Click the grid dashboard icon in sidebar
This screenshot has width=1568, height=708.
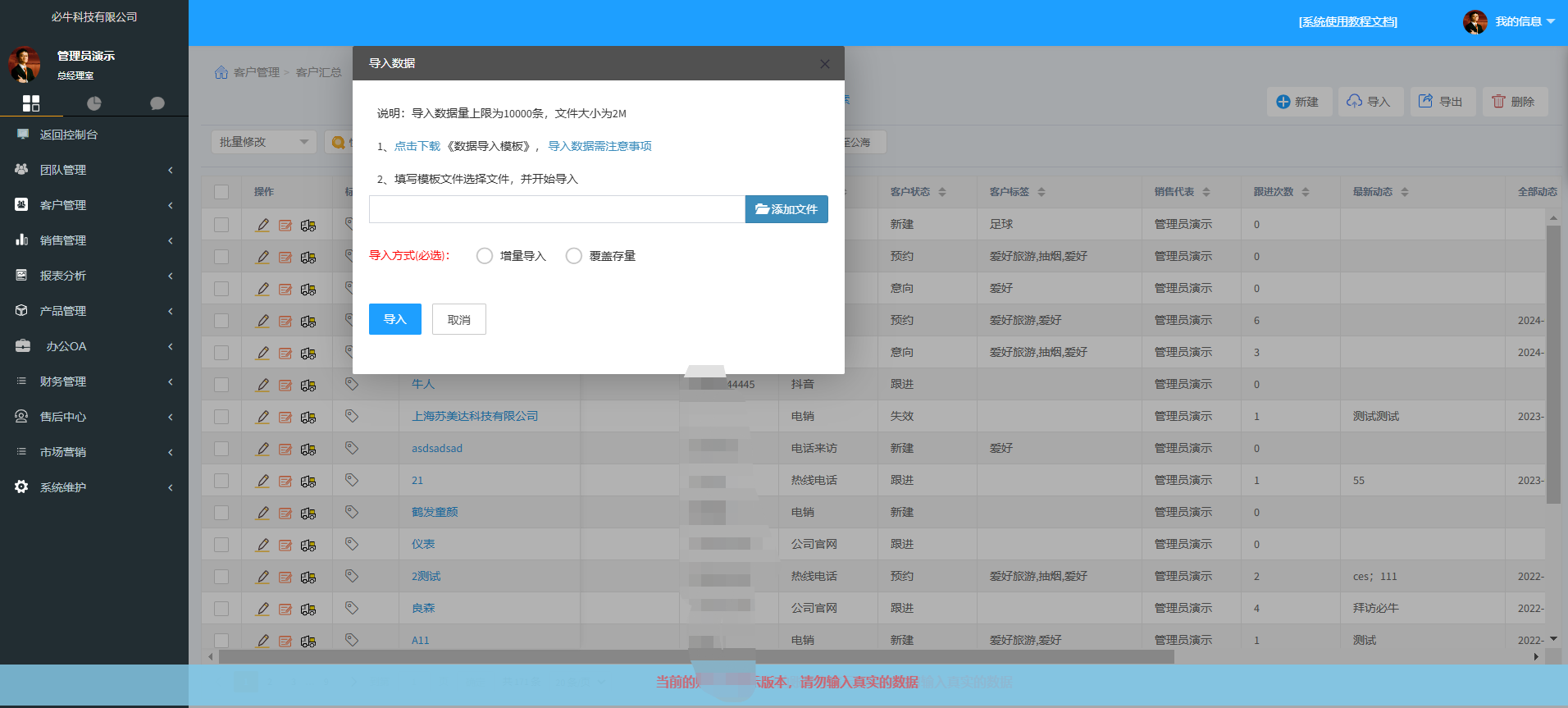click(31, 103)
